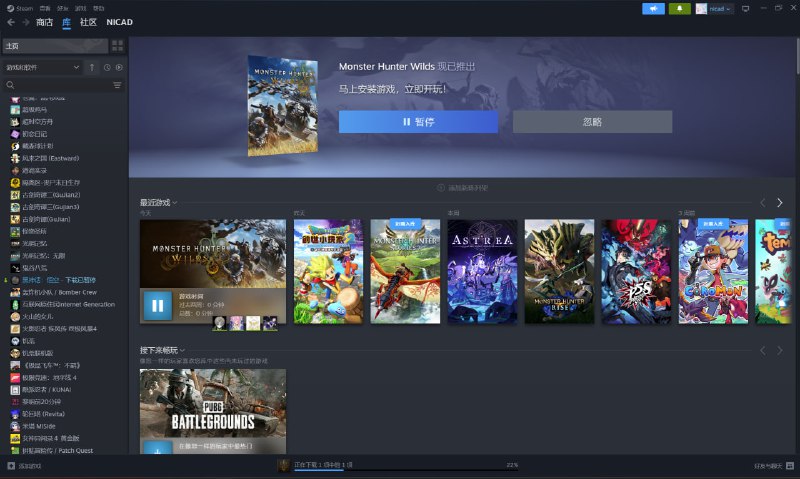Click the sort-ascending arrow in library filter

tap(93, 67)
